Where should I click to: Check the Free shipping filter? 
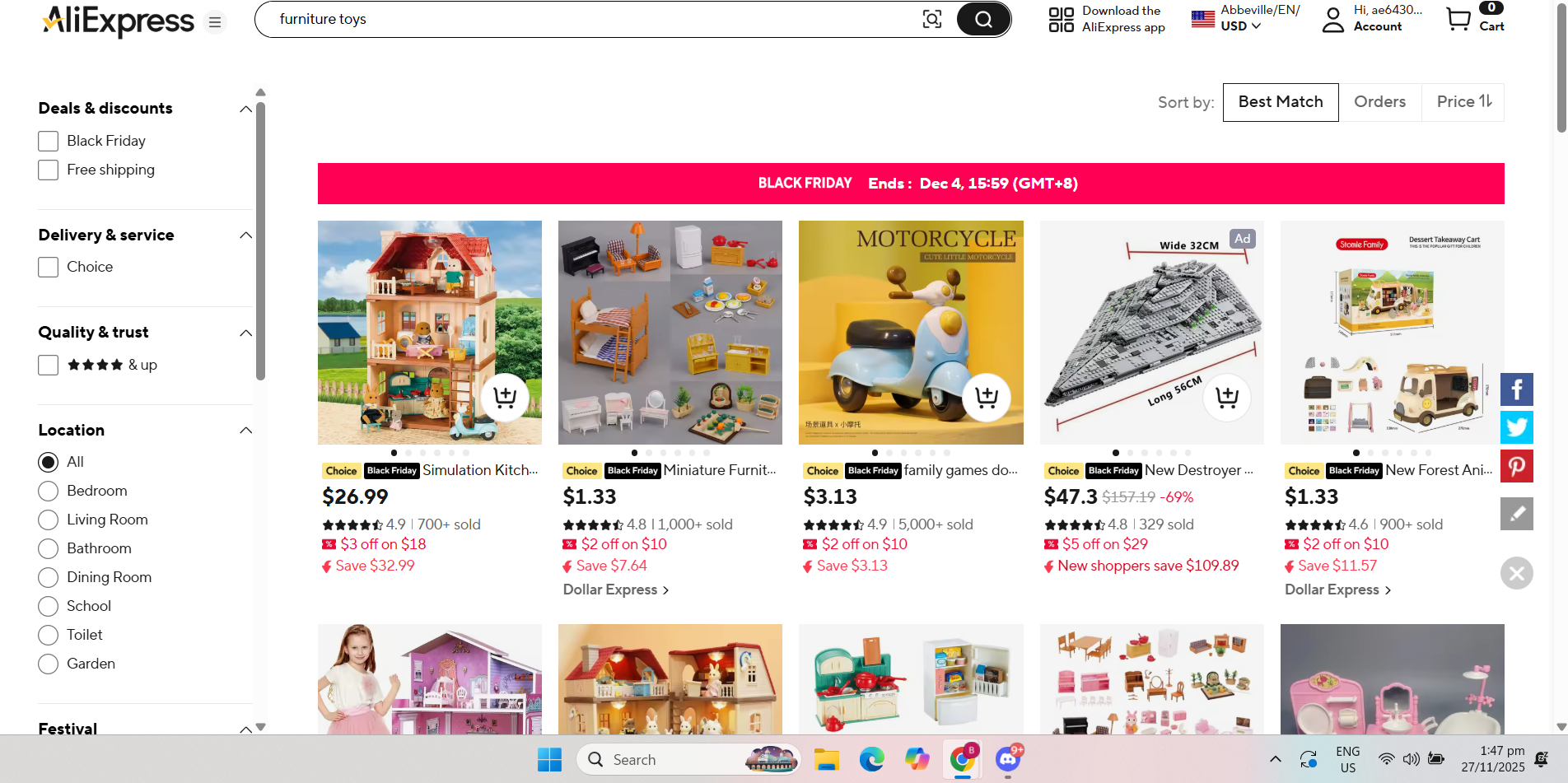click(48, 170)
